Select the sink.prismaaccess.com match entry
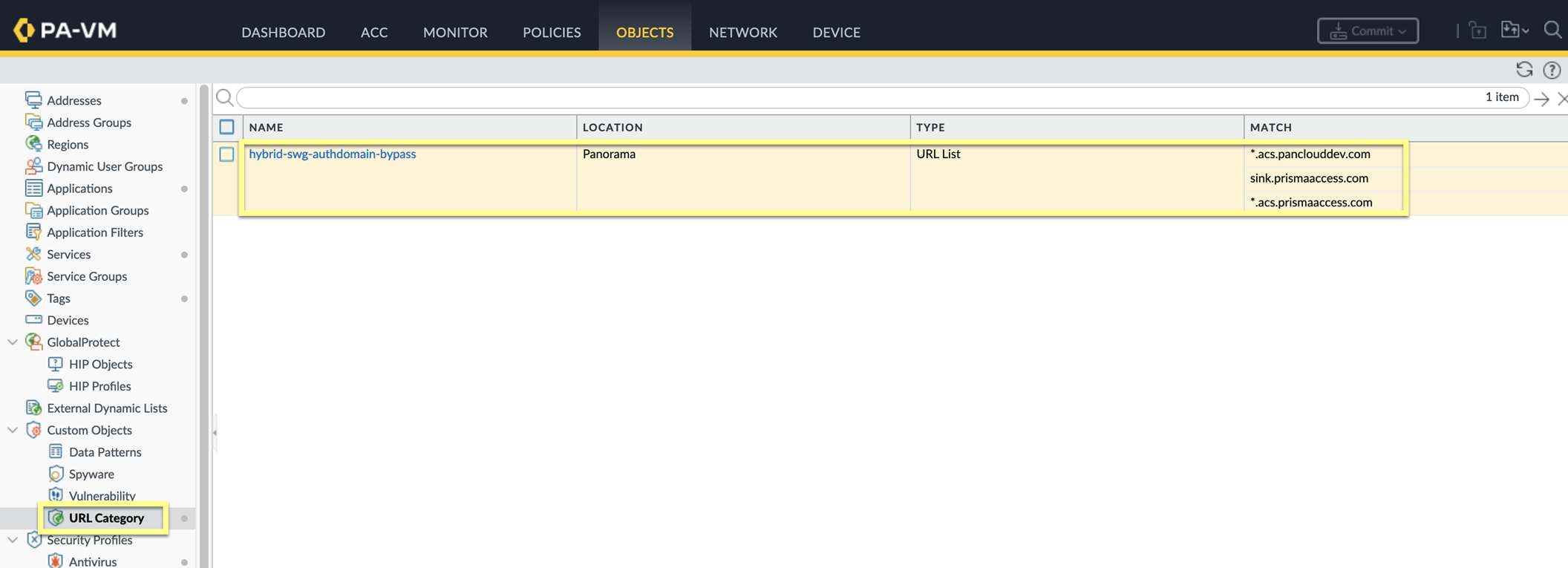 [x=1309, y=178]
